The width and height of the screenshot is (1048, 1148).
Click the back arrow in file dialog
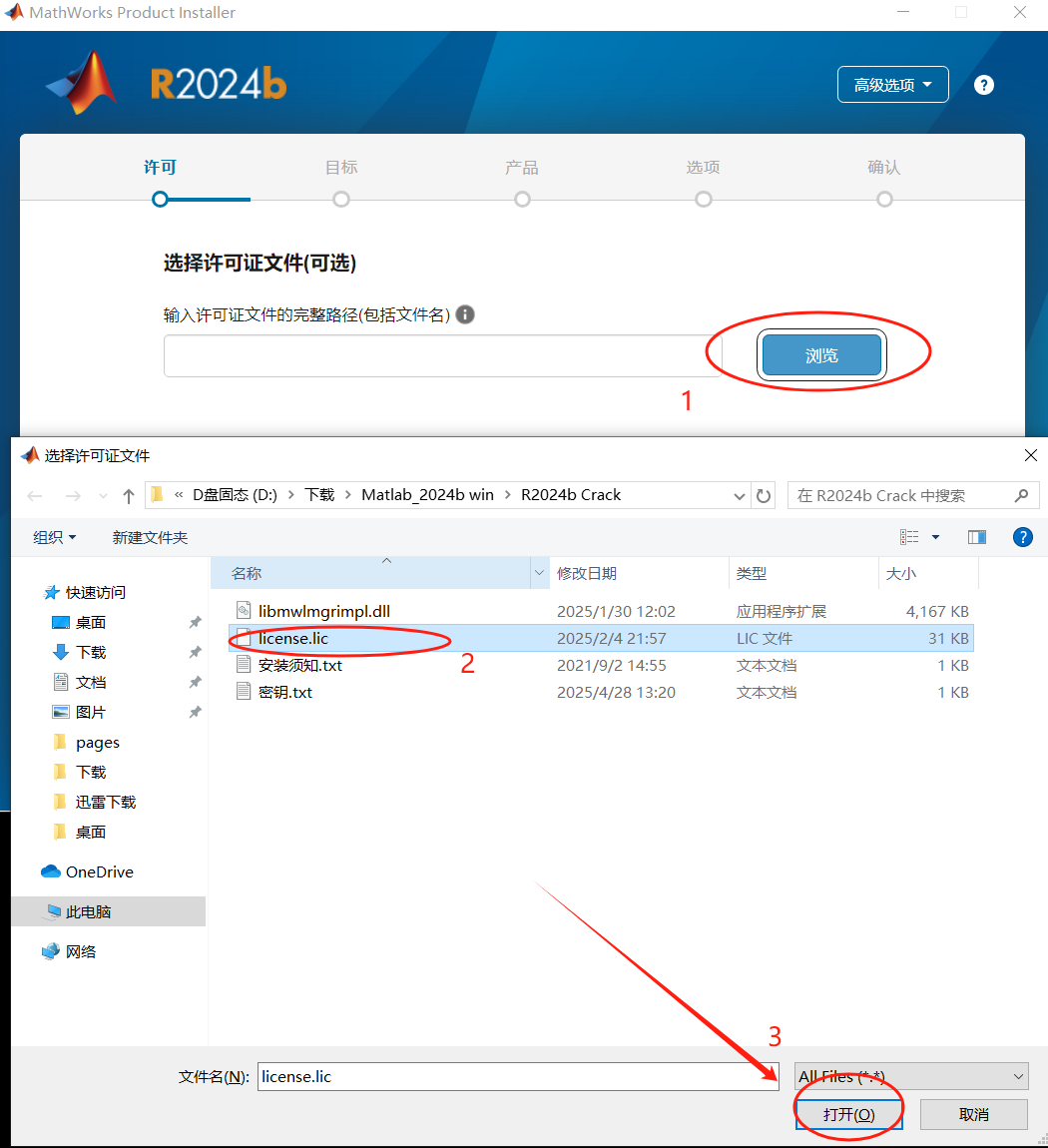point(34,496)
